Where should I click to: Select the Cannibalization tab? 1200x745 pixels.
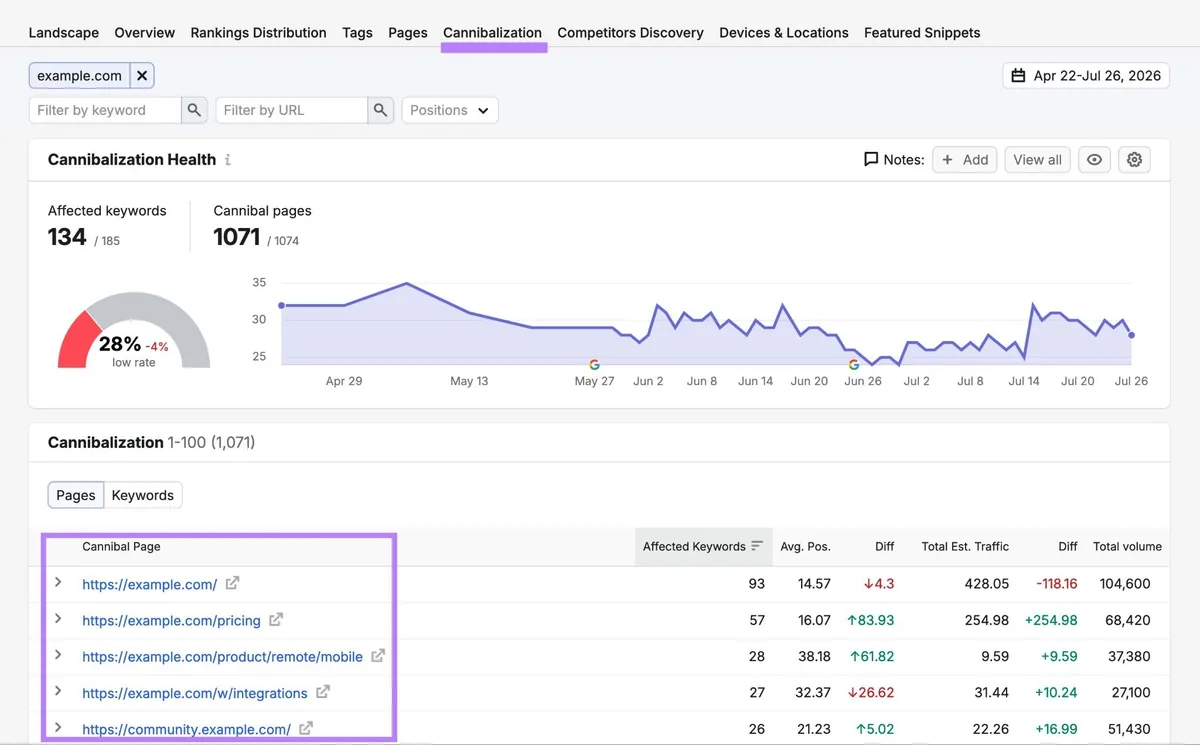click(x=492, y=33)
